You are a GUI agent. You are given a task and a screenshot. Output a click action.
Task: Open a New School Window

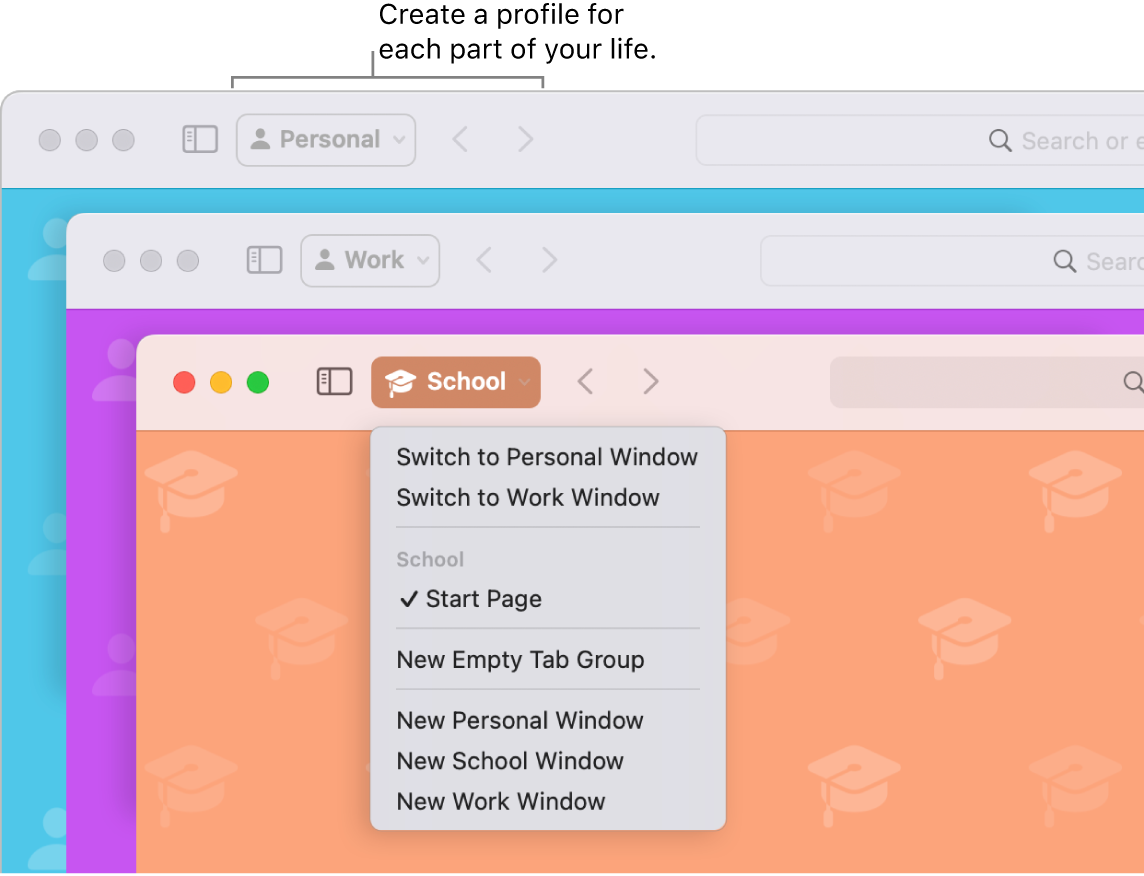(x=510, y=761)
